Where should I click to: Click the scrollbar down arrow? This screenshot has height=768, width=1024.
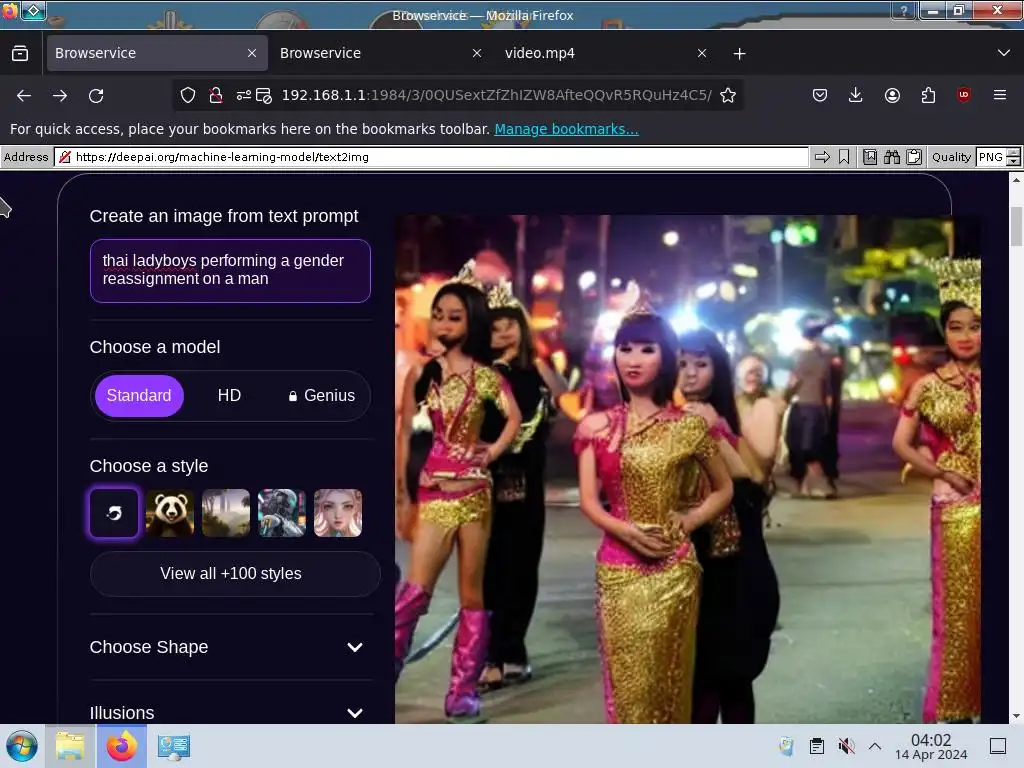coord(1016,716)
